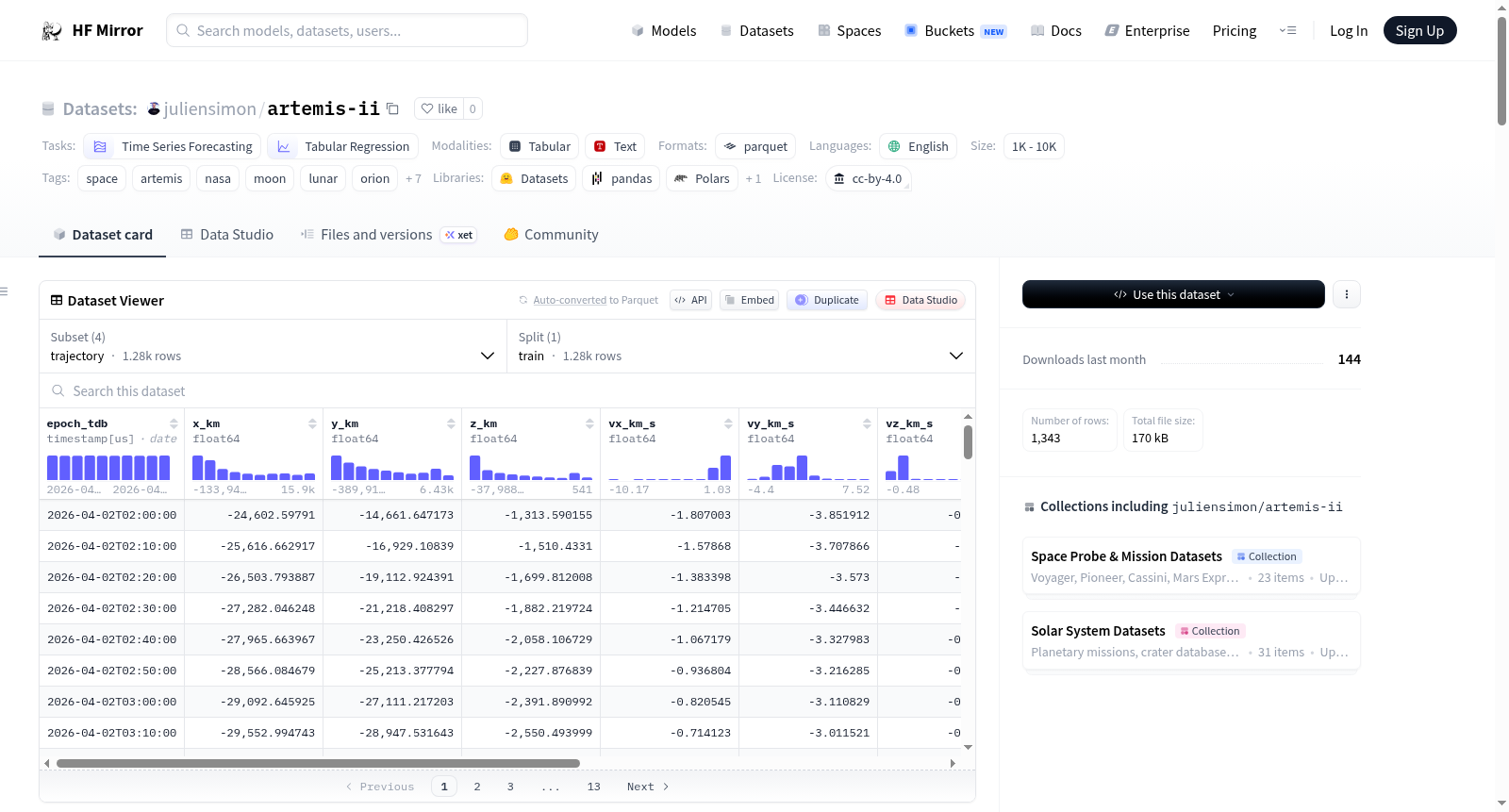Click the epoch_tdb histogram chart
Image resolution: width=1509 pixels, height=812 pixels.
(108, 468)
